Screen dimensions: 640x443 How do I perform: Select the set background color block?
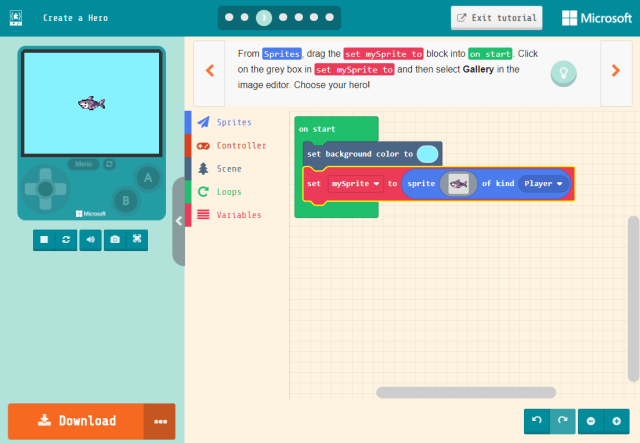[359, 154]
